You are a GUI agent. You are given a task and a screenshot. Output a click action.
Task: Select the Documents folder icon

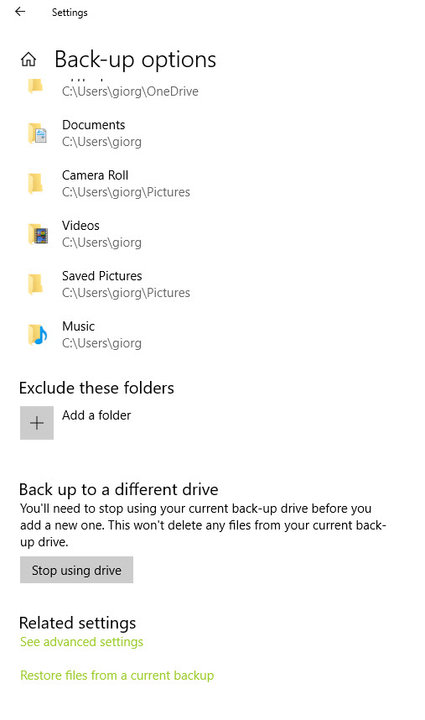click(x=37, y=133)
